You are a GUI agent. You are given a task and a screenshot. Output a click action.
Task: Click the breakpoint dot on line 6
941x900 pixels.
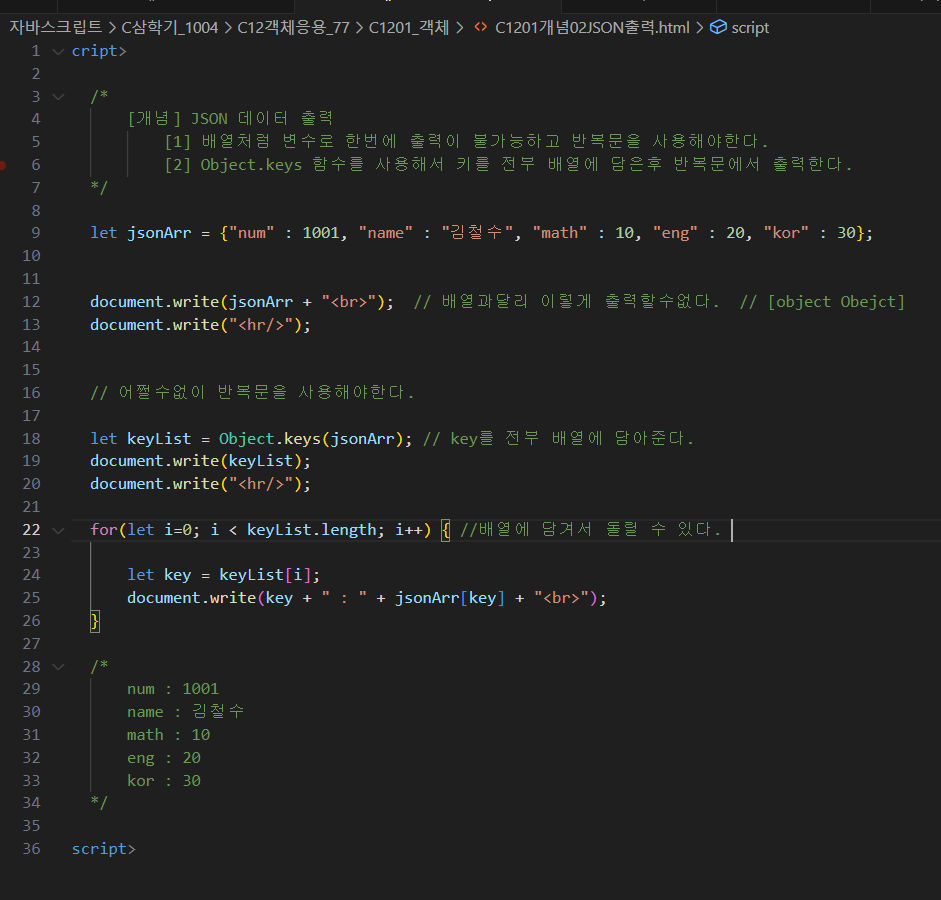pyautogui.click(x=2, y=165)
